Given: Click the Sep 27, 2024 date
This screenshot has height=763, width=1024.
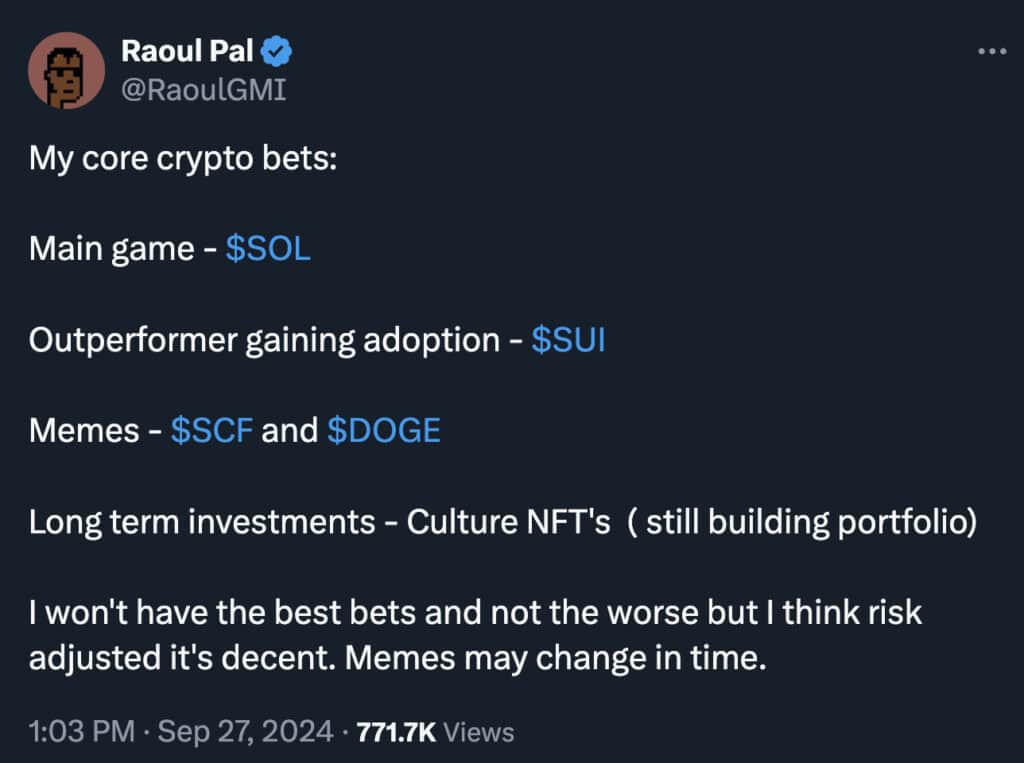Looking at the screenshot, I should tap(246, 731).
